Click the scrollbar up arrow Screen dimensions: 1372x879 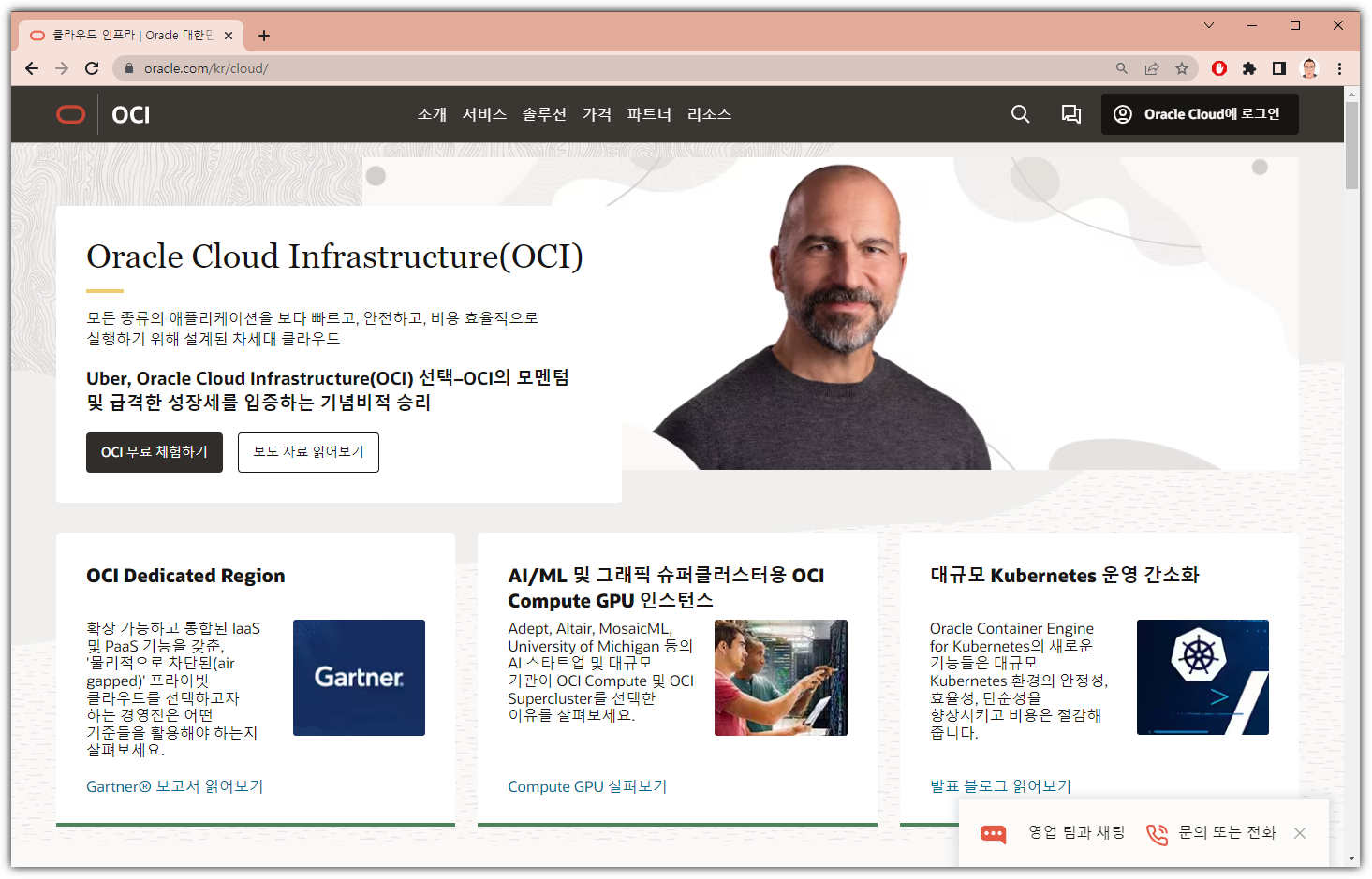pos(1351,94)
